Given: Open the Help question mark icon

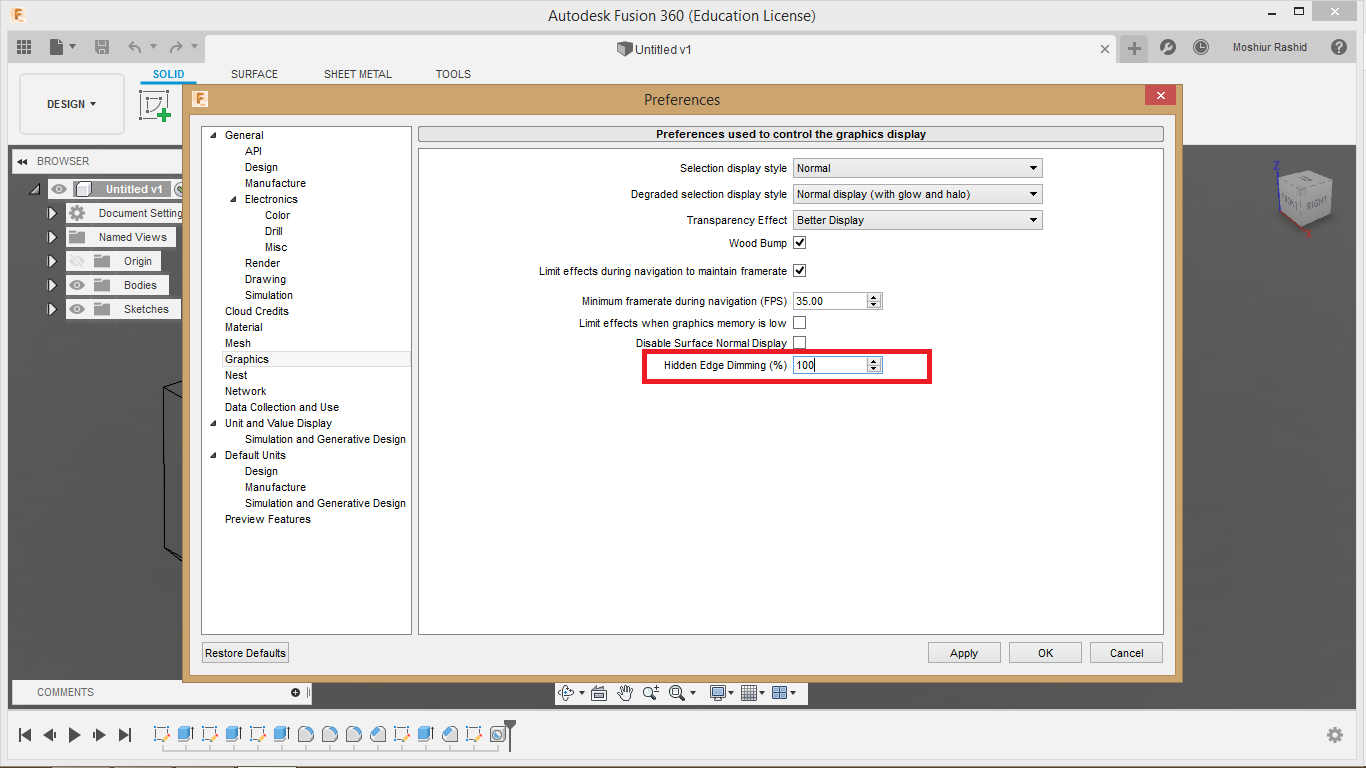Looking at the screenshot, I should click(x=1339, y=47).
